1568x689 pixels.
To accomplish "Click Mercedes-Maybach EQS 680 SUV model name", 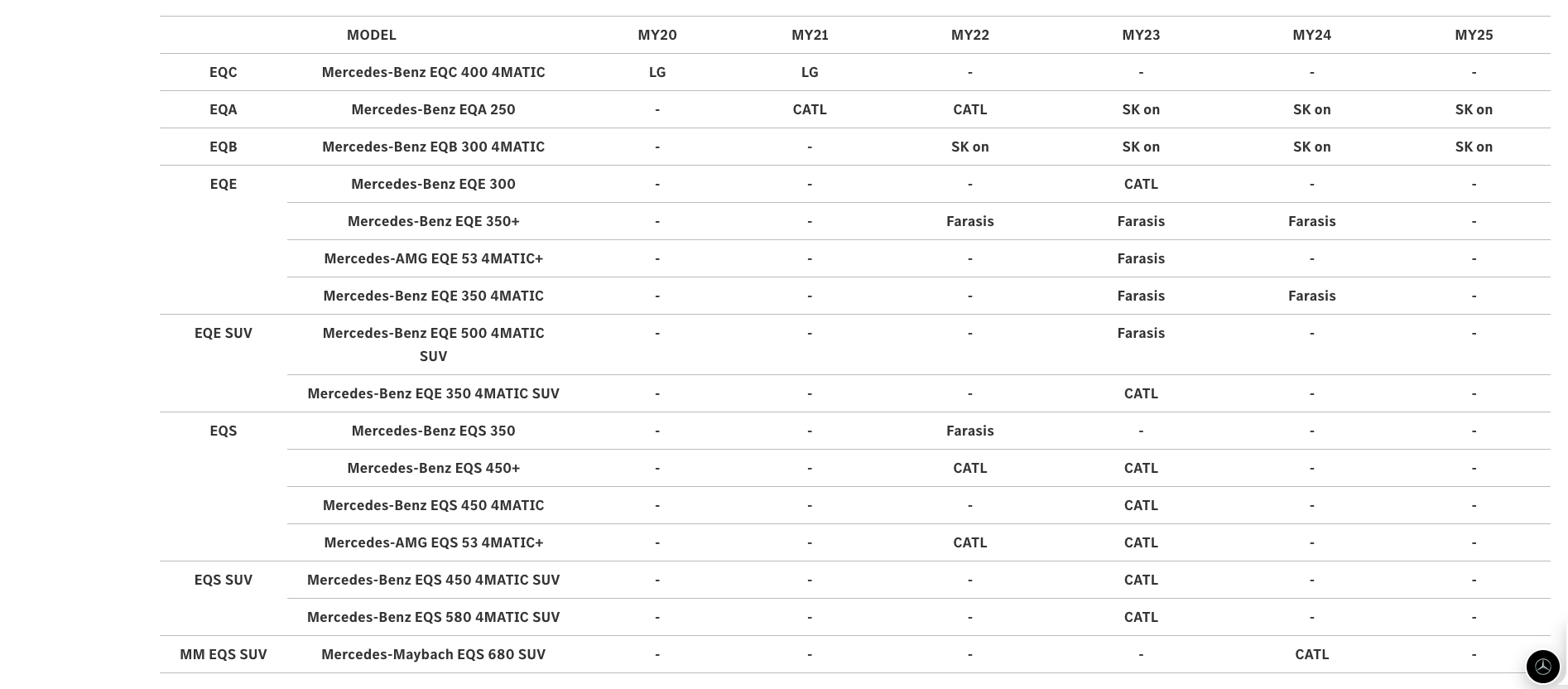I will 434,654.
